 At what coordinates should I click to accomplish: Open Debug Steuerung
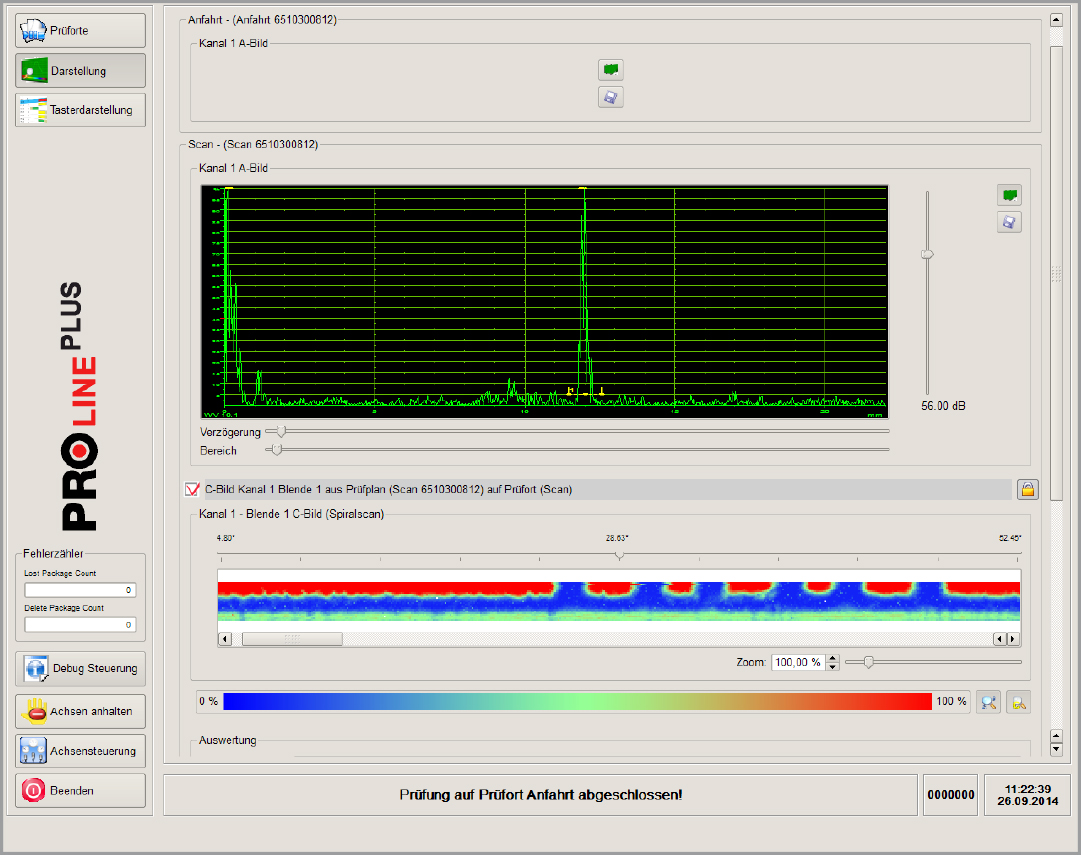coord(80,668)
